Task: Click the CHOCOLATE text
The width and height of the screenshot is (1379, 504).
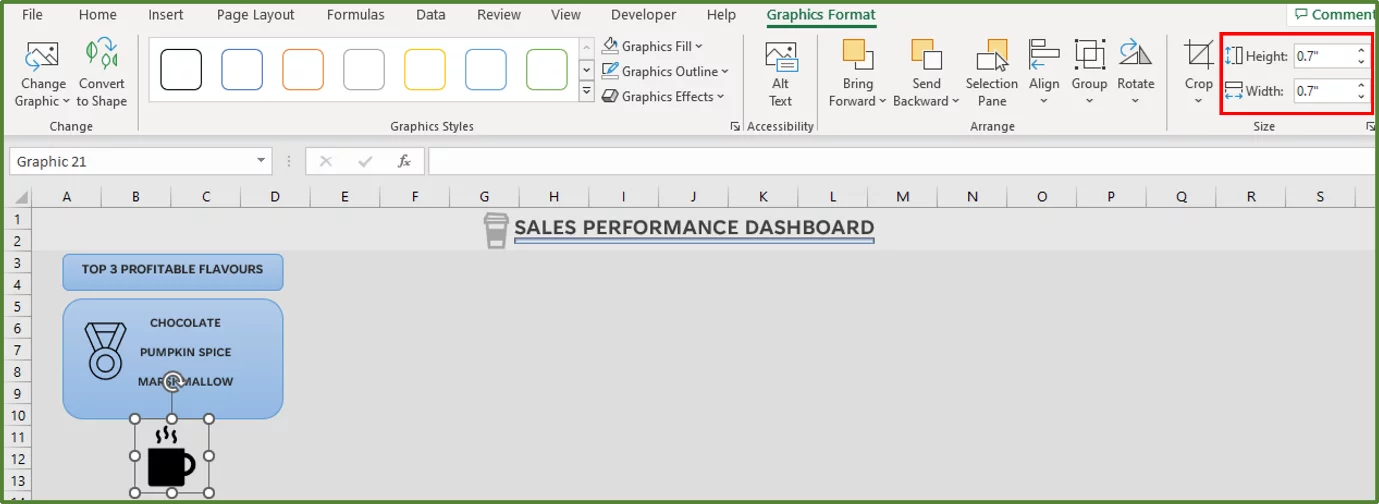Action: (185, 323)
